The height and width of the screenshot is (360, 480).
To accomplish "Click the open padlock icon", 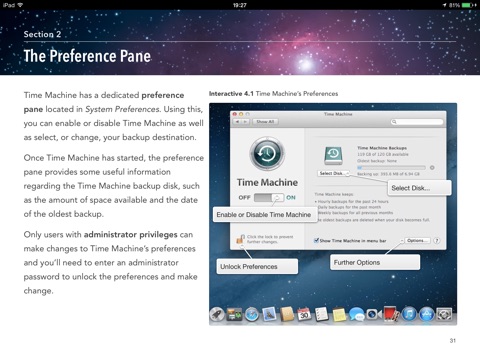I will pyautogui.click(x=240, y=239).
